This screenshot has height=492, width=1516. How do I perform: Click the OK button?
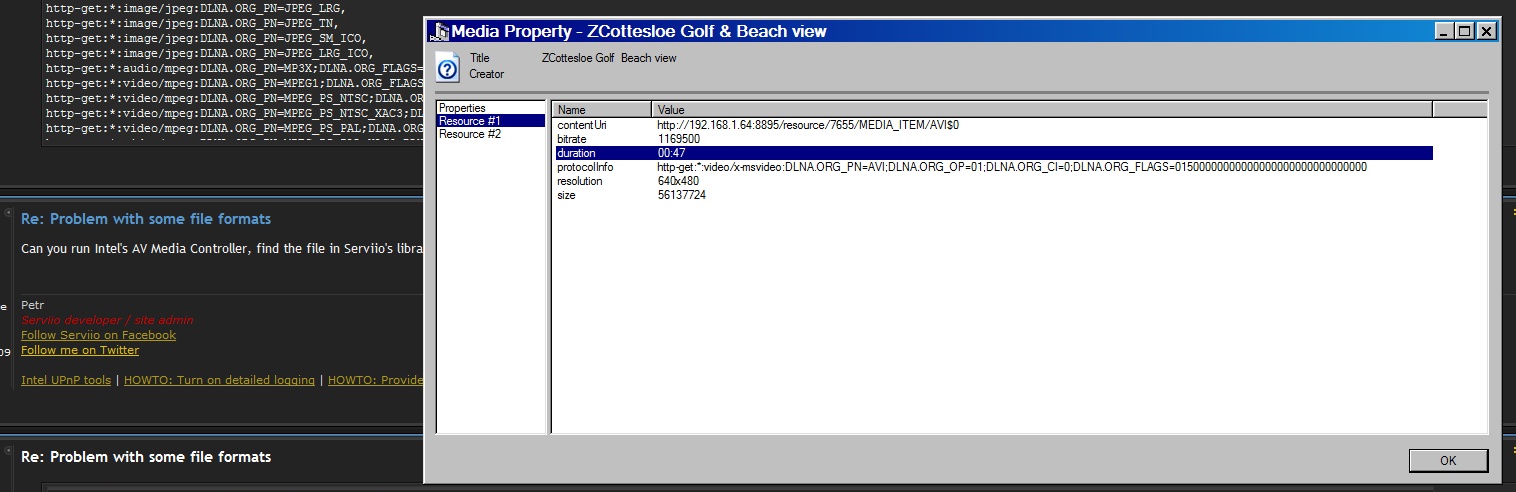click(x=1448, y=460)
